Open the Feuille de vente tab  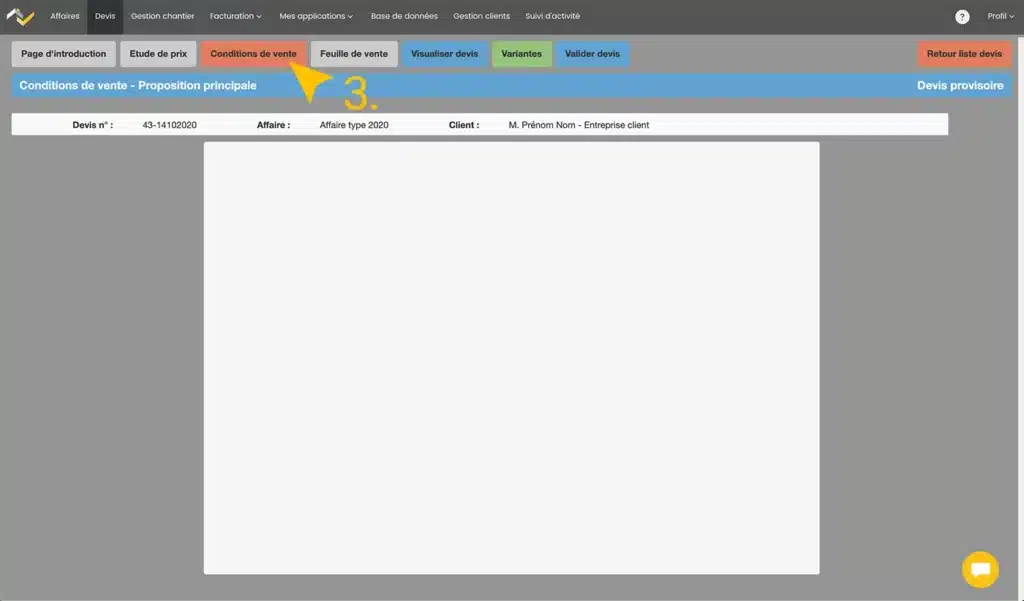pyautogui.click(x=354, y=54)
